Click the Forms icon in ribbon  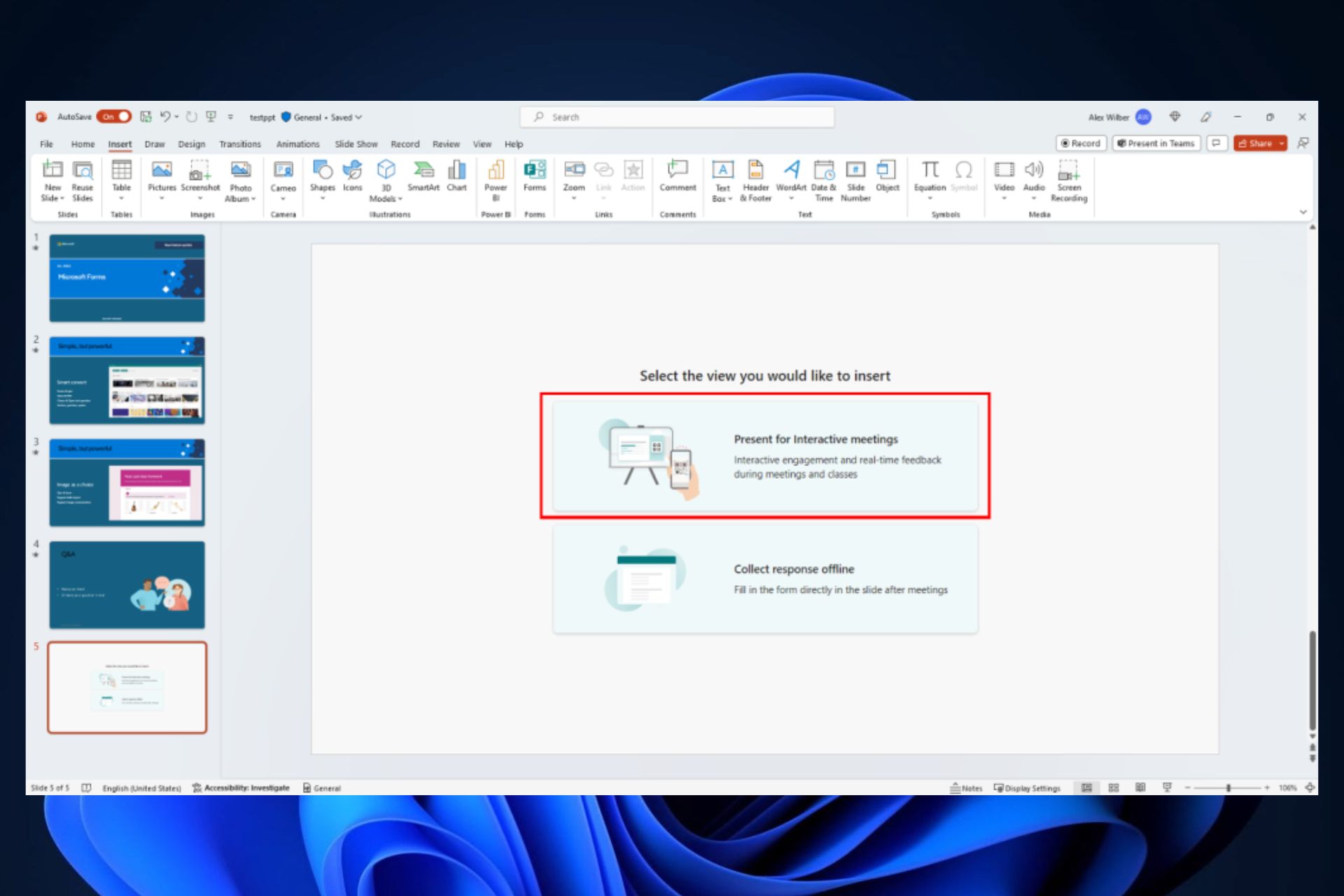534,171
